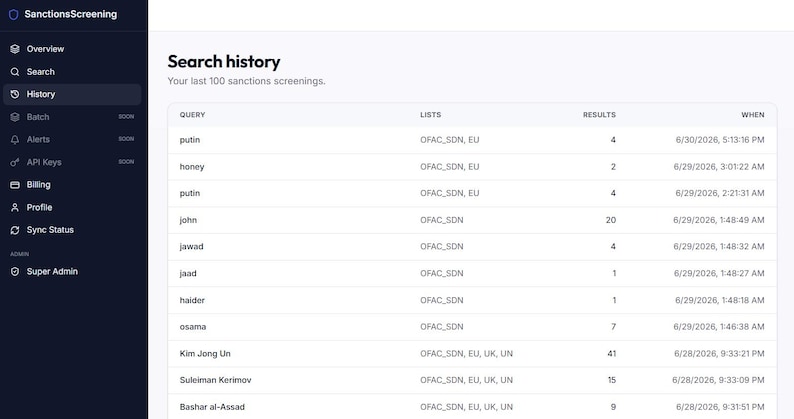Image resolution: width=794 pixels, height=419 pixels.
Task: Click the Billing card icon
Action: click(x=15, y=185)
